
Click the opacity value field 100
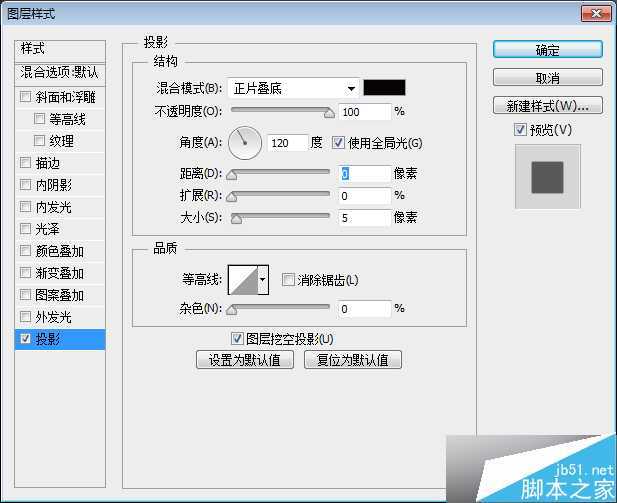coord(365,112)
